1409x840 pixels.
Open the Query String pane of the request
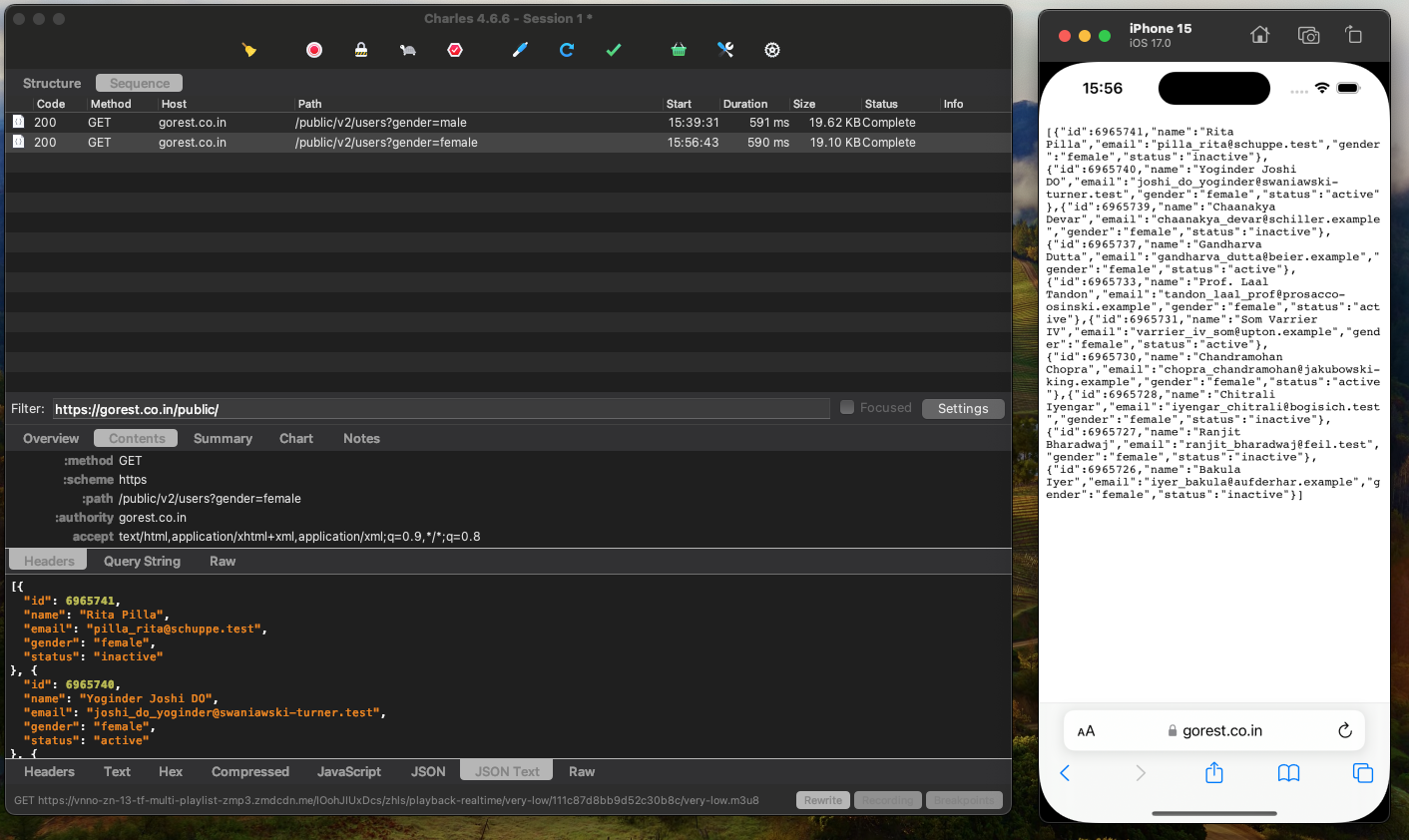[x=141, y=561]
